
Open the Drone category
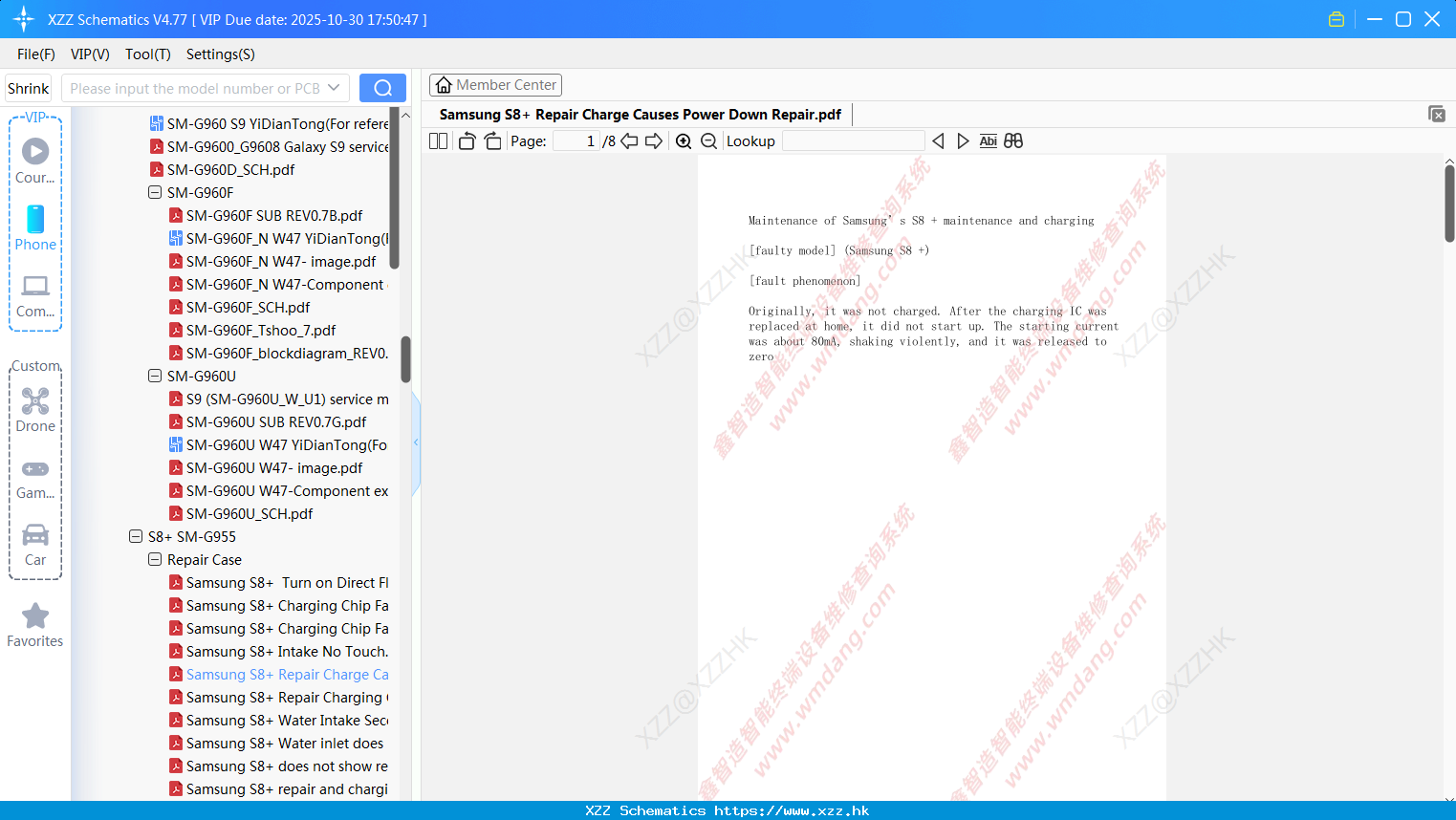35,409
